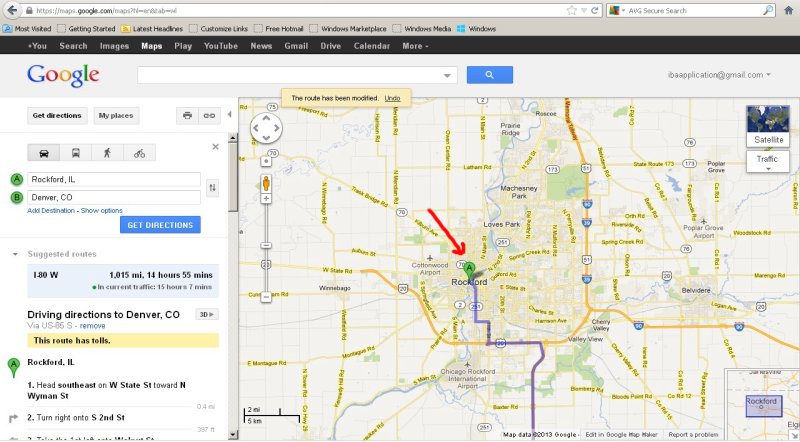The image size is (800, 442).
Task: Collapse the left side panel arrow
Action: pyautogui.click(x=230, y=114)
